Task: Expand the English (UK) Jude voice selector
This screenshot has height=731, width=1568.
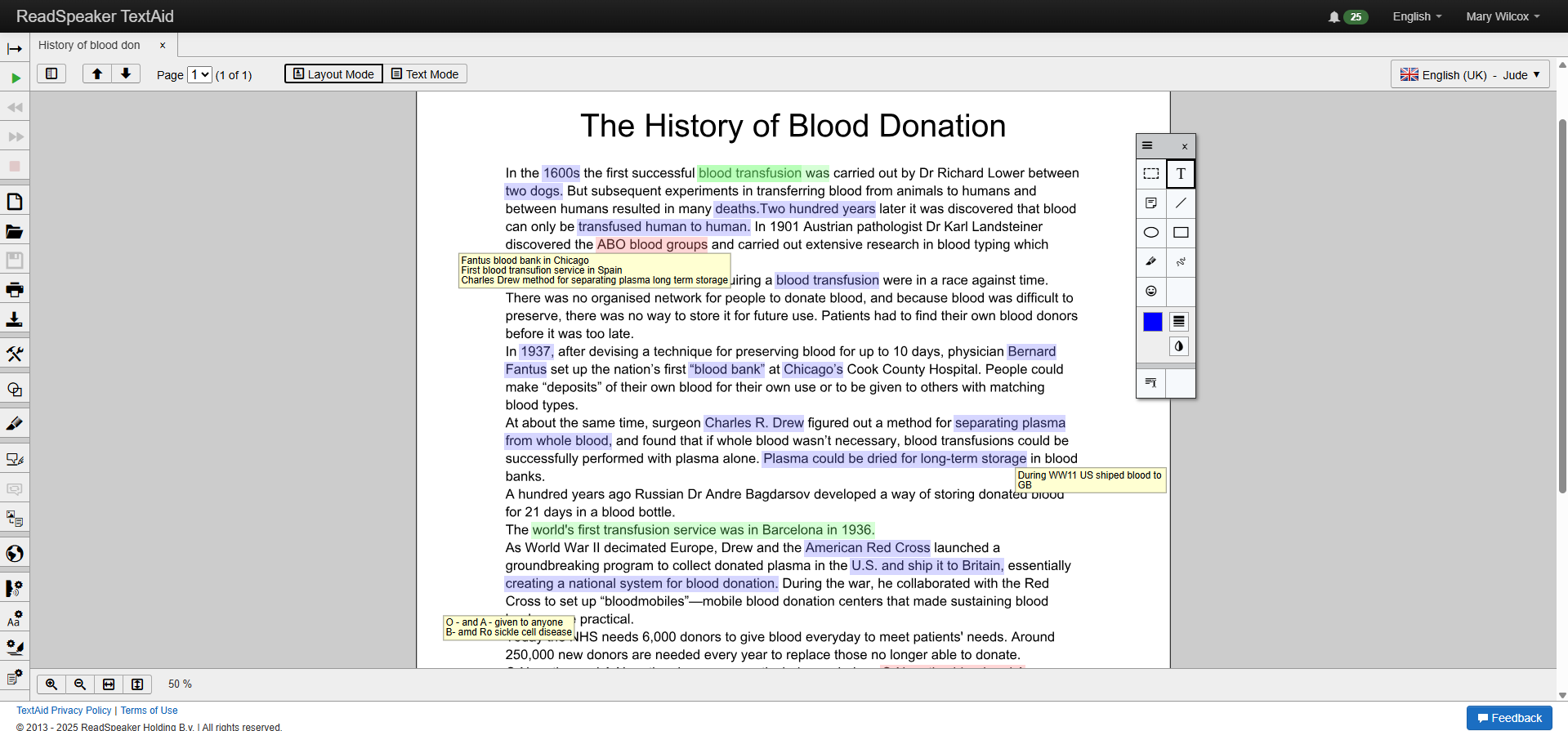Action: pyautogui.click(x=1469, y=75)
